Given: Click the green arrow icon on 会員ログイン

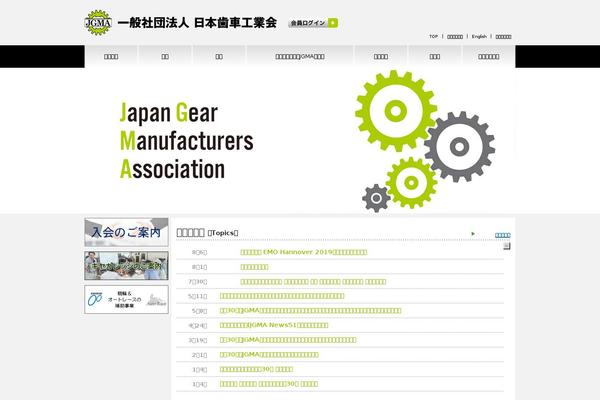Looking at the screenshot, I should [x=333, y=23].
